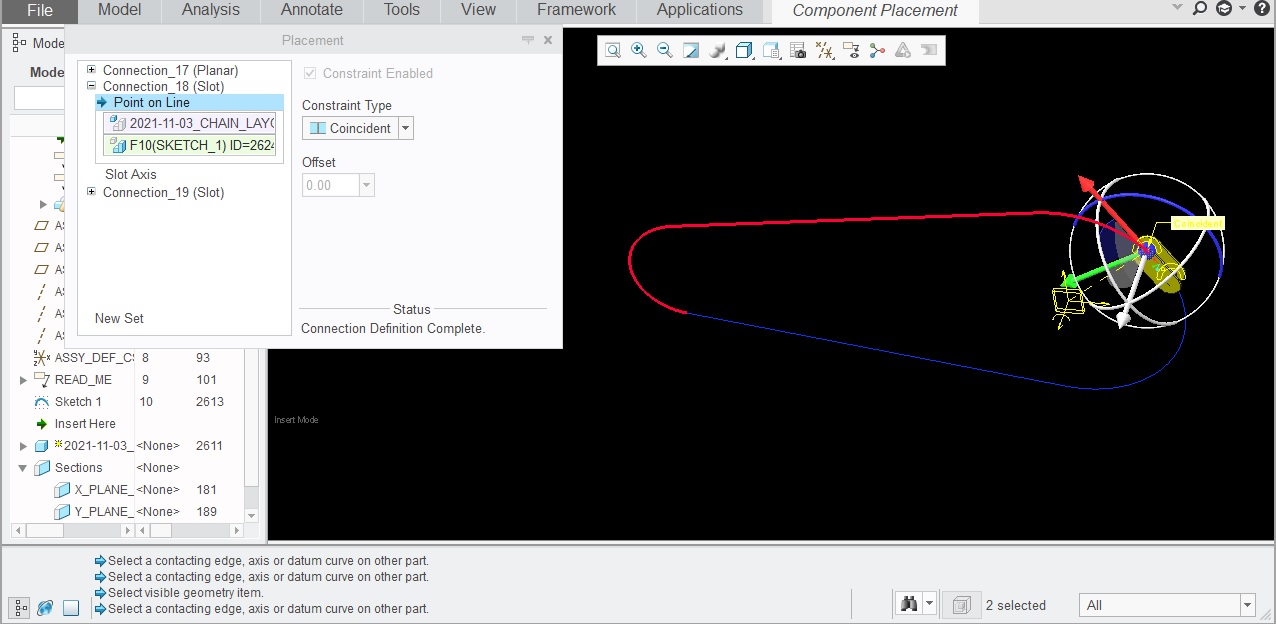Click the annotation display eye icon
Screen dimensions: 1276x624
[x=852, y=49]
